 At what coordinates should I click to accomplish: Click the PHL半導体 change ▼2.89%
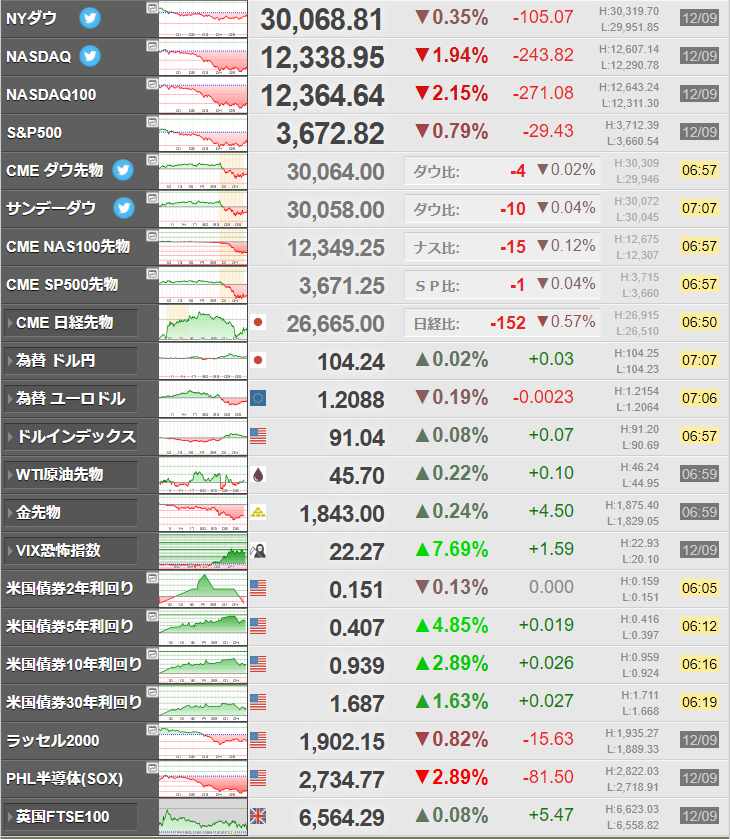(x=452, y=777)
